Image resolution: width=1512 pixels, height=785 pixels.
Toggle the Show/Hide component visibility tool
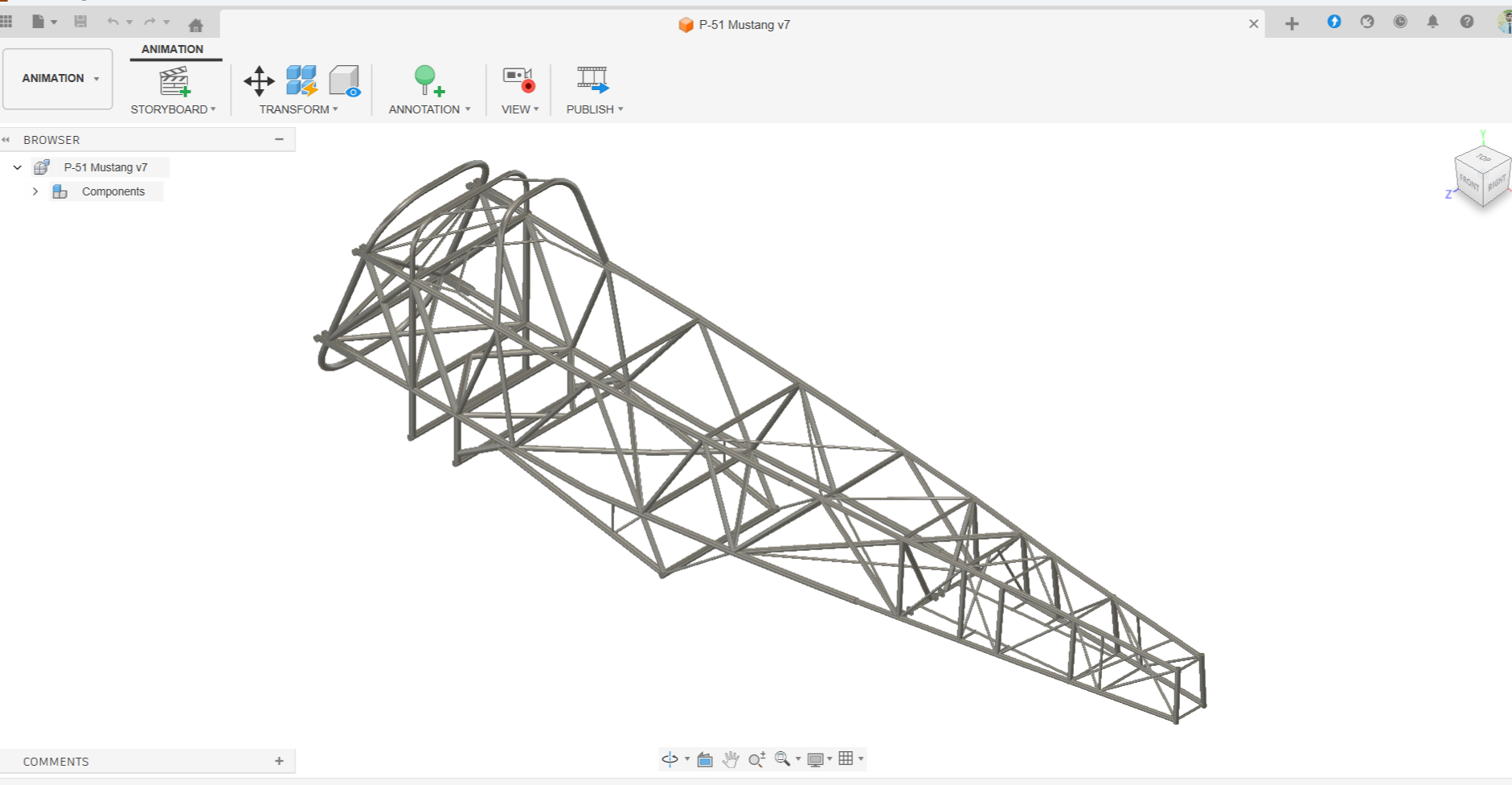[345, 81]
